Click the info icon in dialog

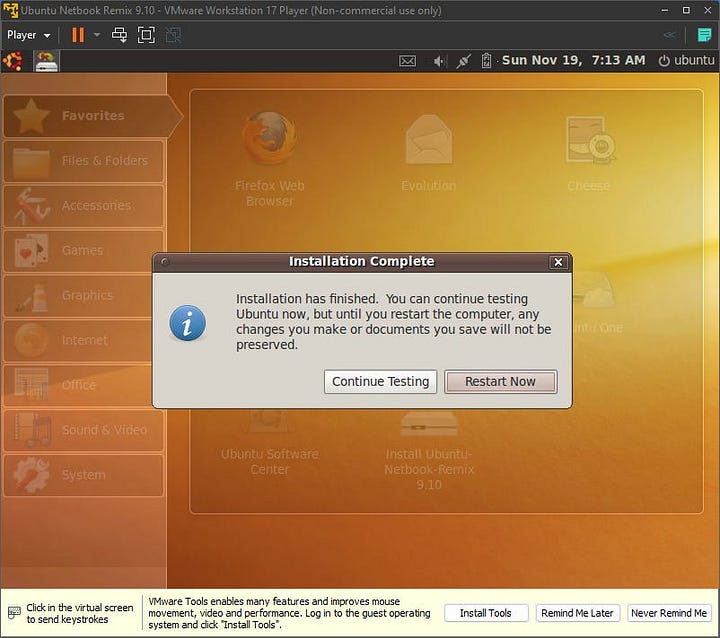187,323
